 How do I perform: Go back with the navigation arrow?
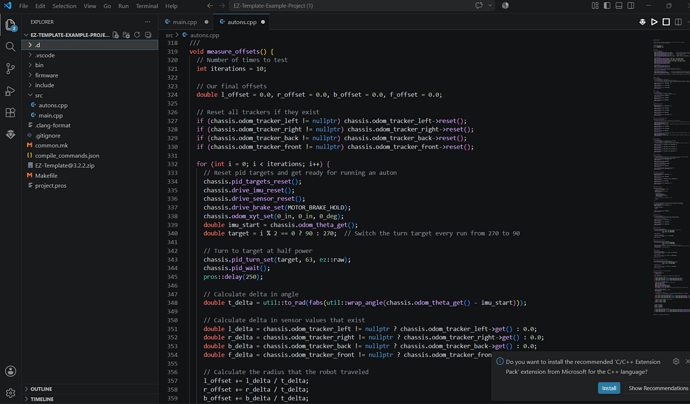210,6
